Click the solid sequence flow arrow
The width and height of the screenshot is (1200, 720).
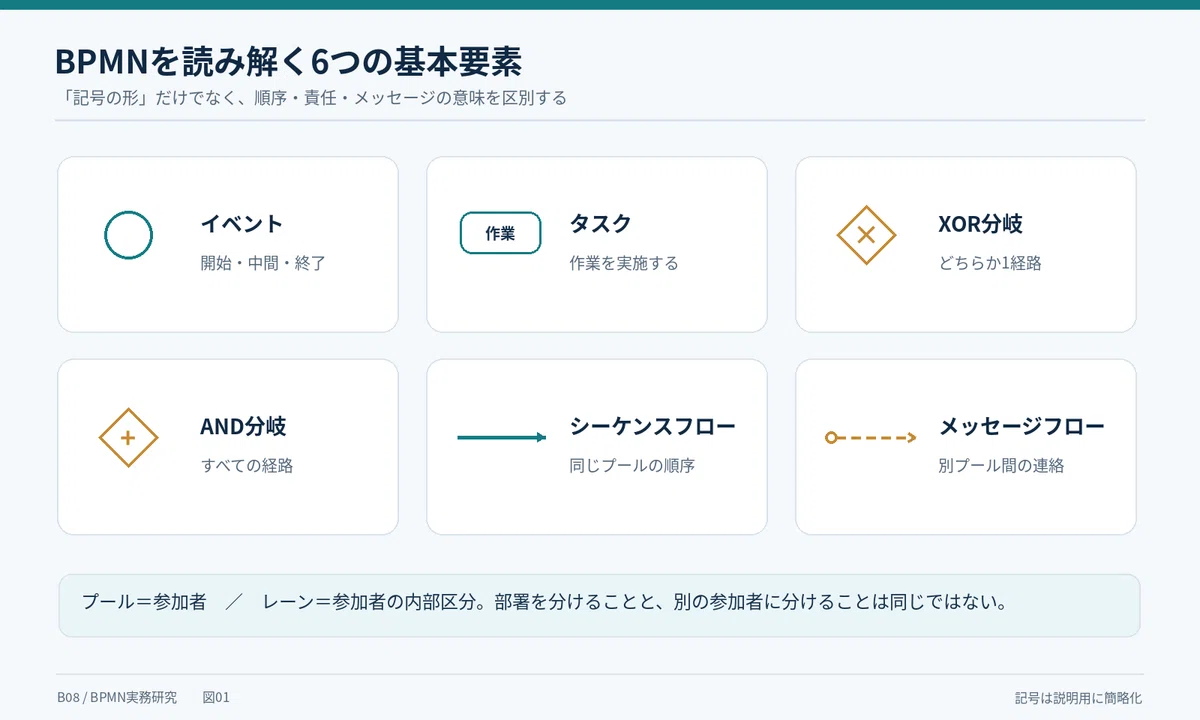[x=502, y=437]
